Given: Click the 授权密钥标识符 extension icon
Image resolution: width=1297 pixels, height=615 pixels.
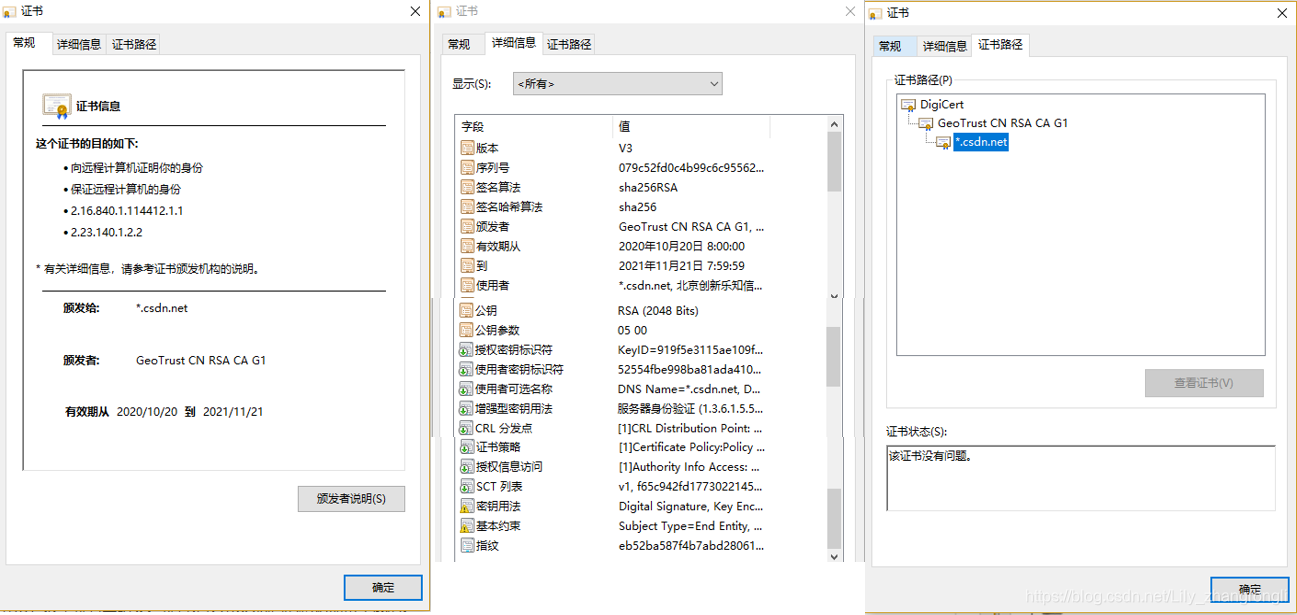Looking at the screenshot, I should 466,350.
